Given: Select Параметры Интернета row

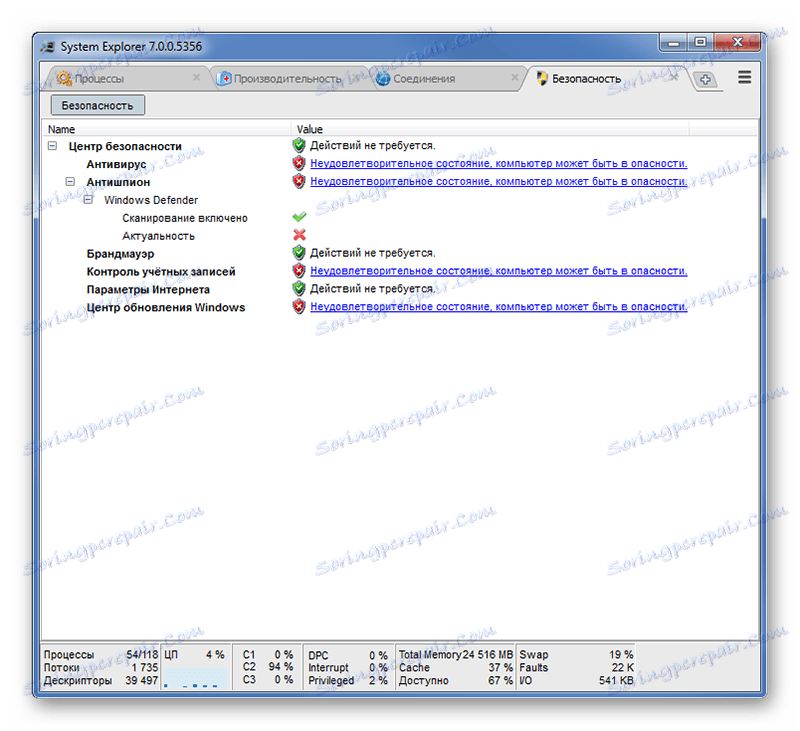Looking at the screenshot, I should [x=399, y=289].
